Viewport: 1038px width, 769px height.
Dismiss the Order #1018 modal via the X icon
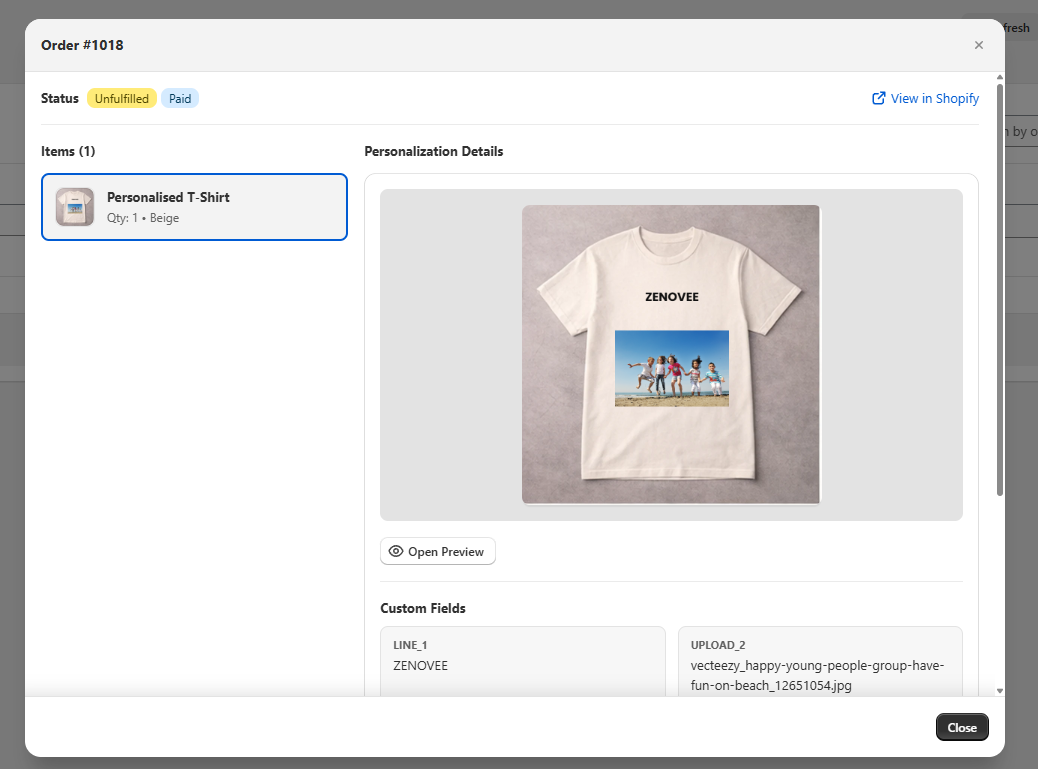click(978, 45)
